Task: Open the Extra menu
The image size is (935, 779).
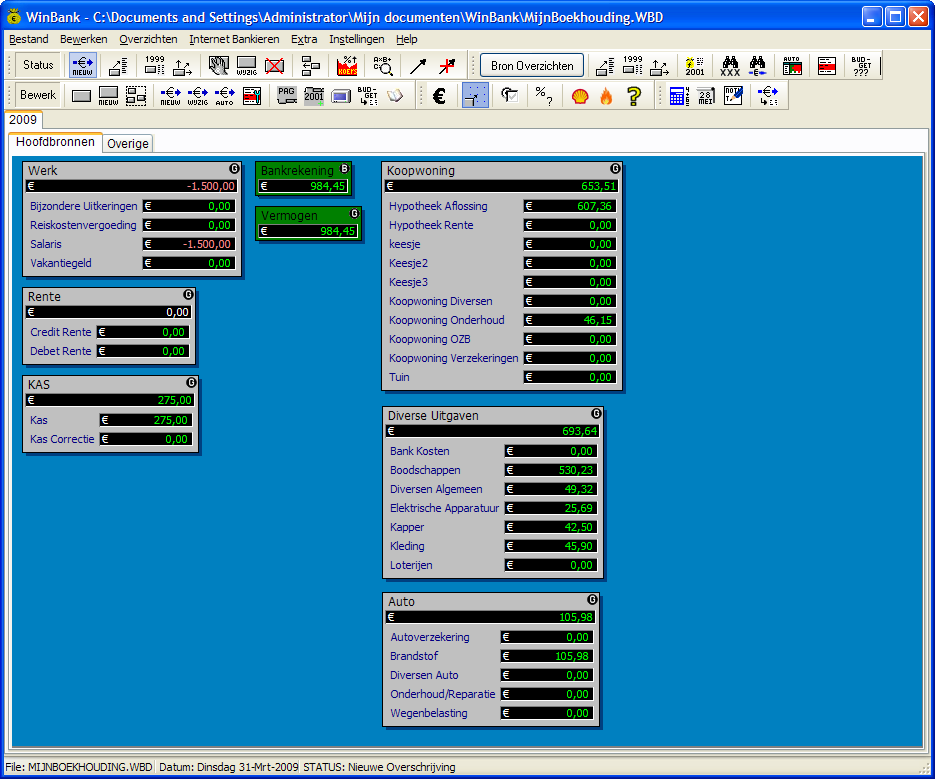Action: coord(304,39)
